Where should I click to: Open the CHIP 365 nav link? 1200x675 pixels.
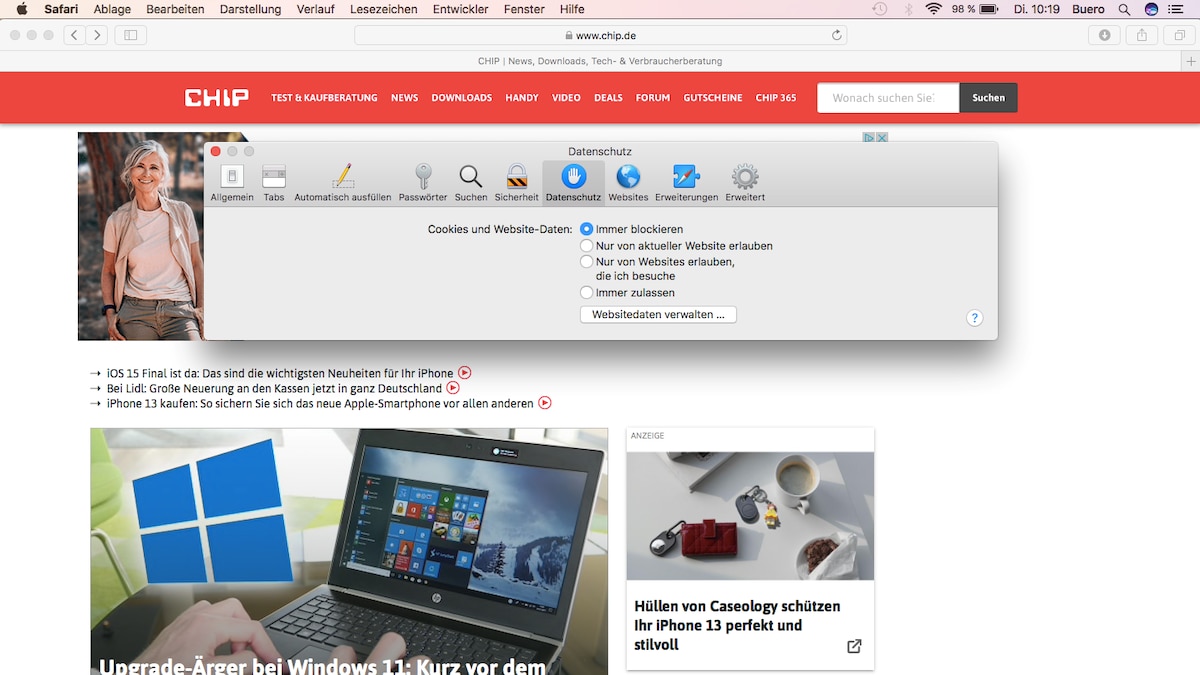click(x=776, y=98)
